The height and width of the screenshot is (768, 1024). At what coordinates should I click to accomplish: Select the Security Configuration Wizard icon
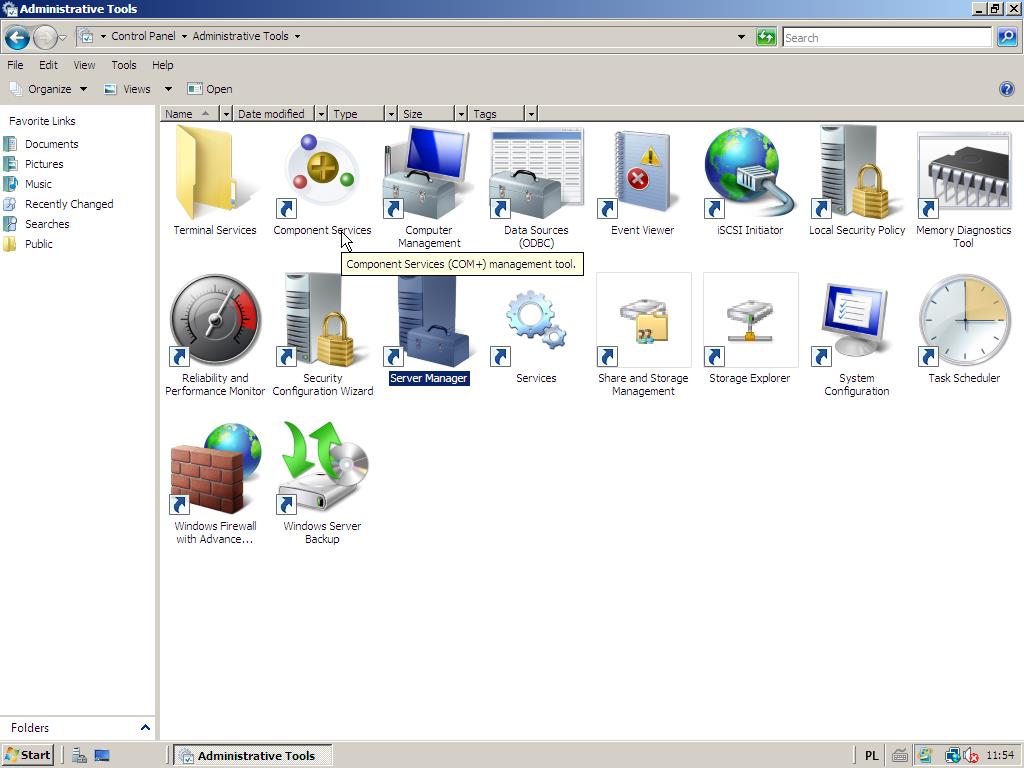click(x=322, y=320)
